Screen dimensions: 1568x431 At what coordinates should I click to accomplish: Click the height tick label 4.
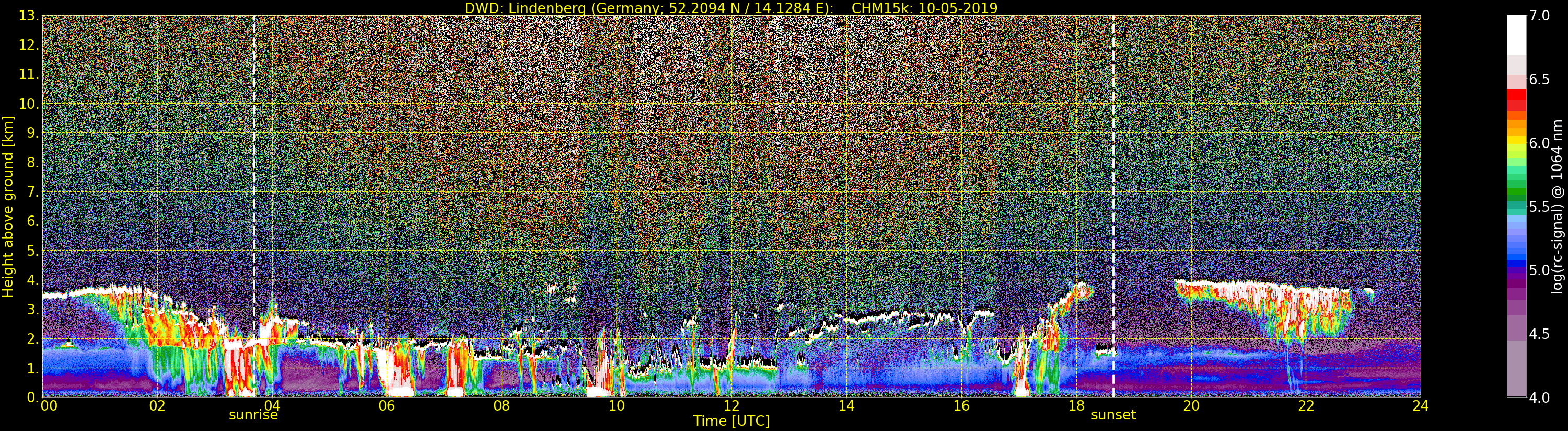(x=32, y=280)
